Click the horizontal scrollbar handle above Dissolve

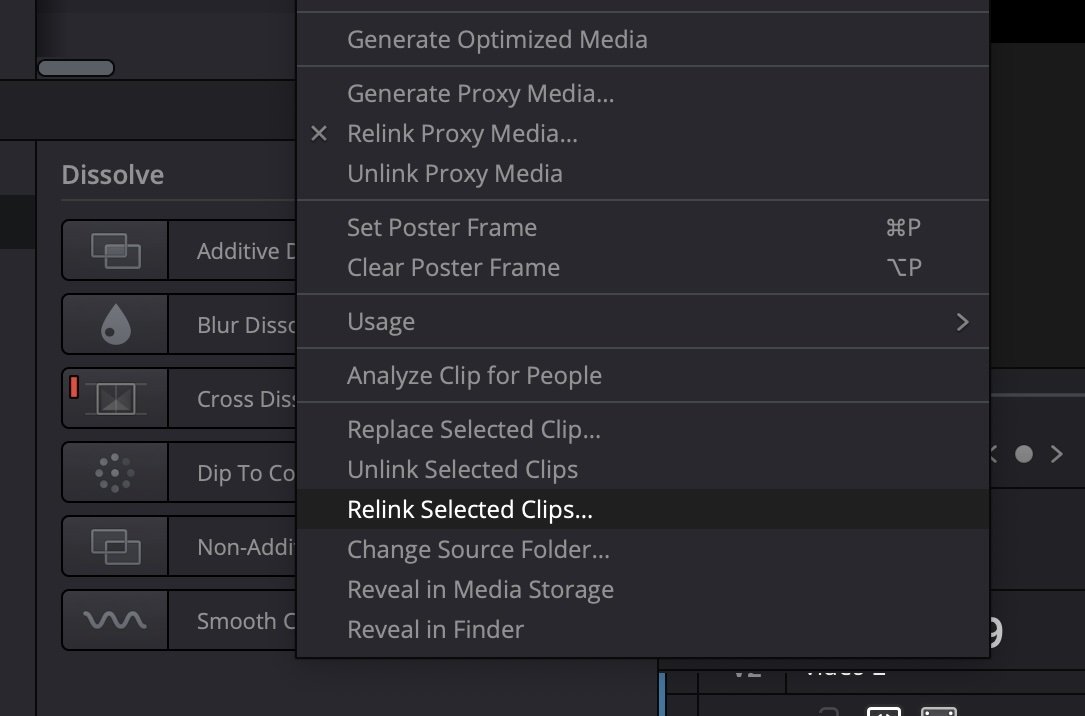coord(76,68)
